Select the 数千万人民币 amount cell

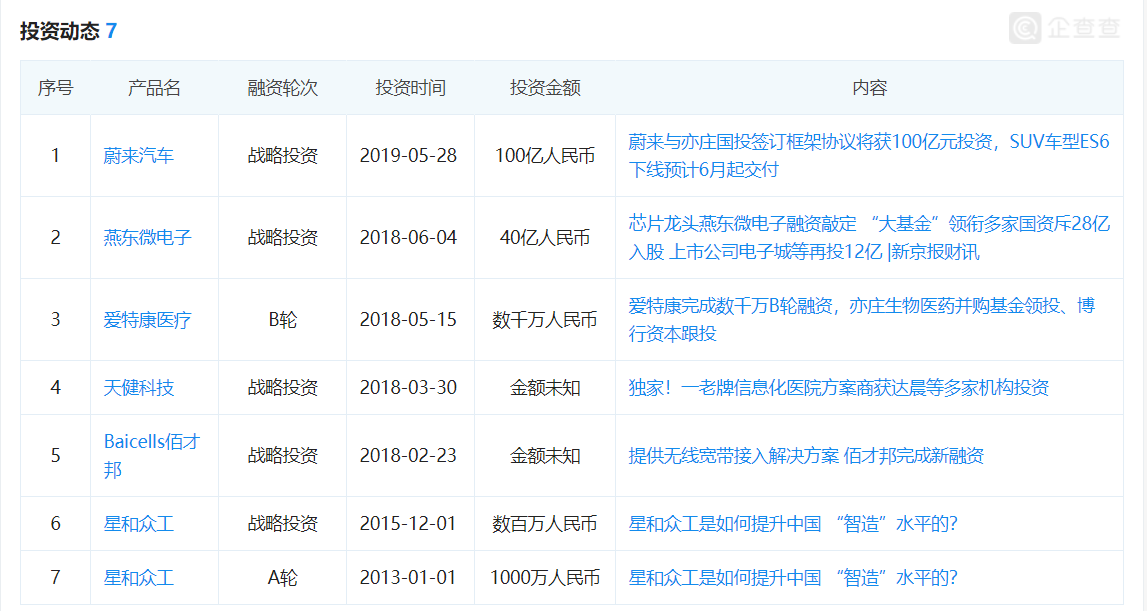545,320
